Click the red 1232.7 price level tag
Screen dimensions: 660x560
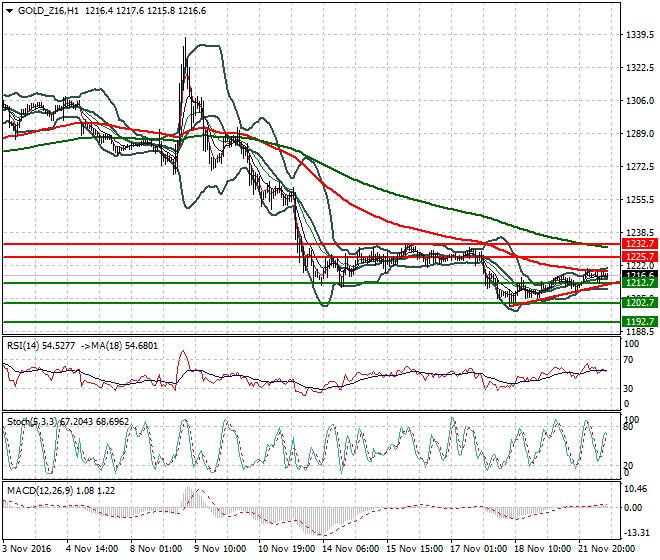pos(638,243)
